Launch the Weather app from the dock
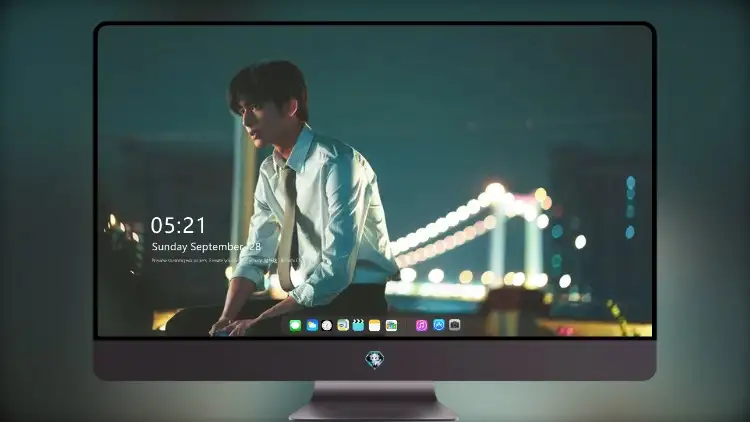This screenshot has width=750, height=422. point(312,326)
